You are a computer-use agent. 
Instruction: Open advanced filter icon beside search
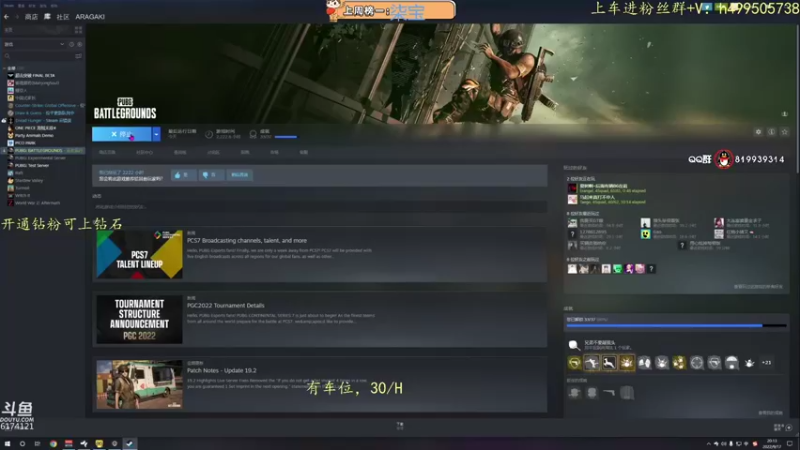tap(78, 56)
